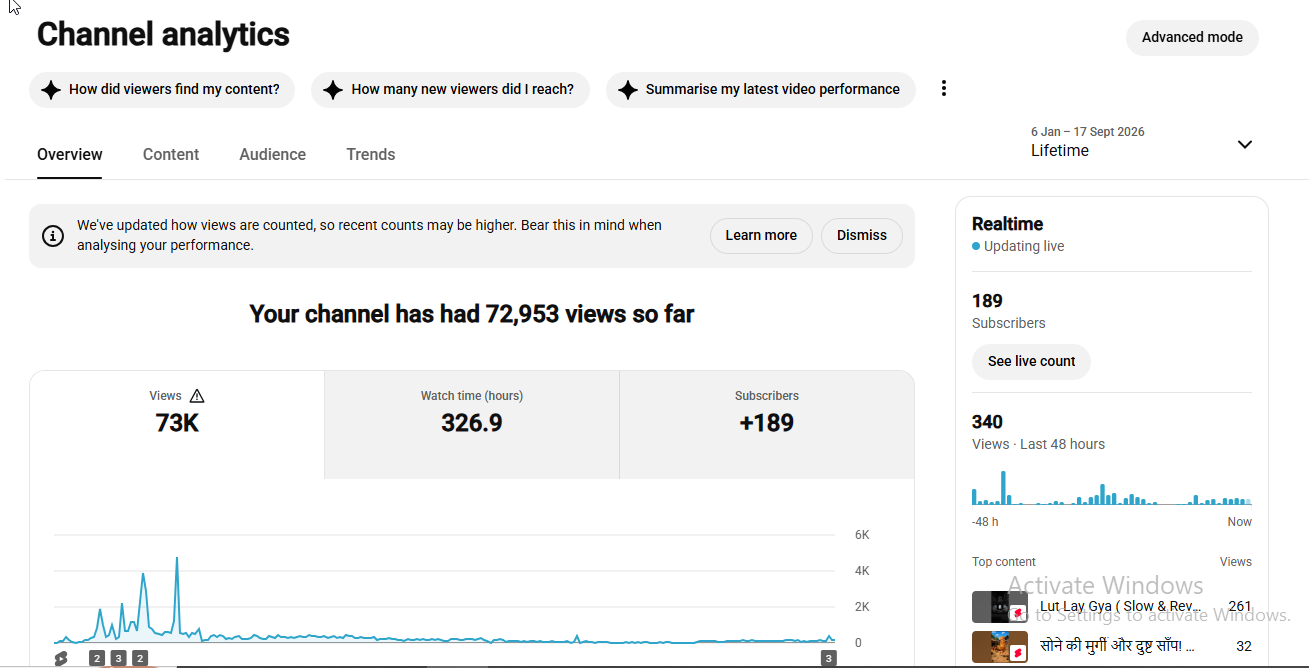This screenshot has width=1309, height=668.
Task: Switch to the Content tab
Action: (x=171, y=155)
